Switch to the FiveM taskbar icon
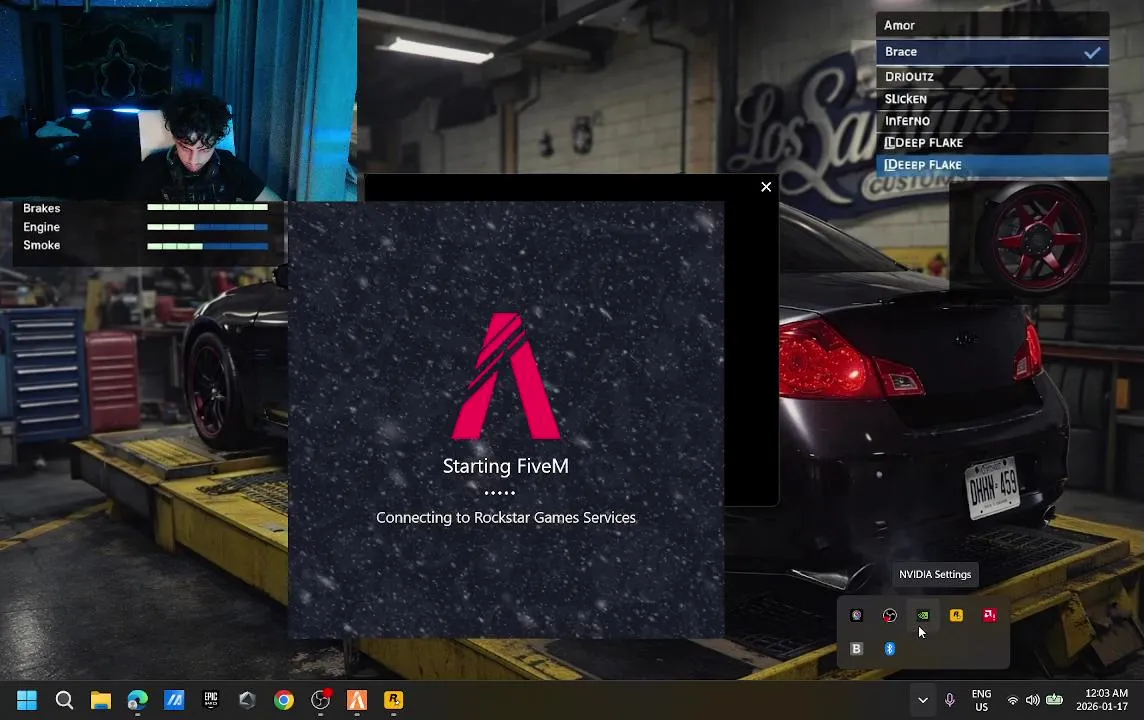Image resolution: width=1144 pixels, height=720 pixels. tap(357, 700)
